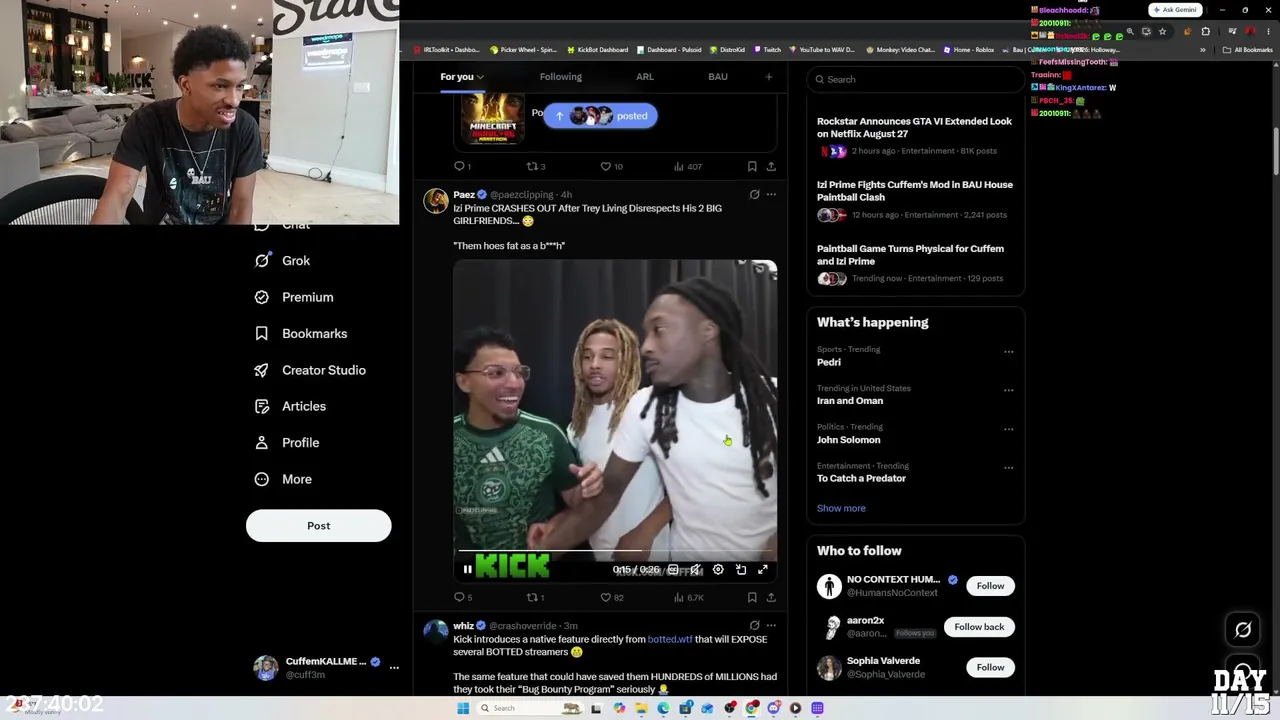Open the Grok floating button
This screenshot has width=1280, height=720.
[1243, 630]
